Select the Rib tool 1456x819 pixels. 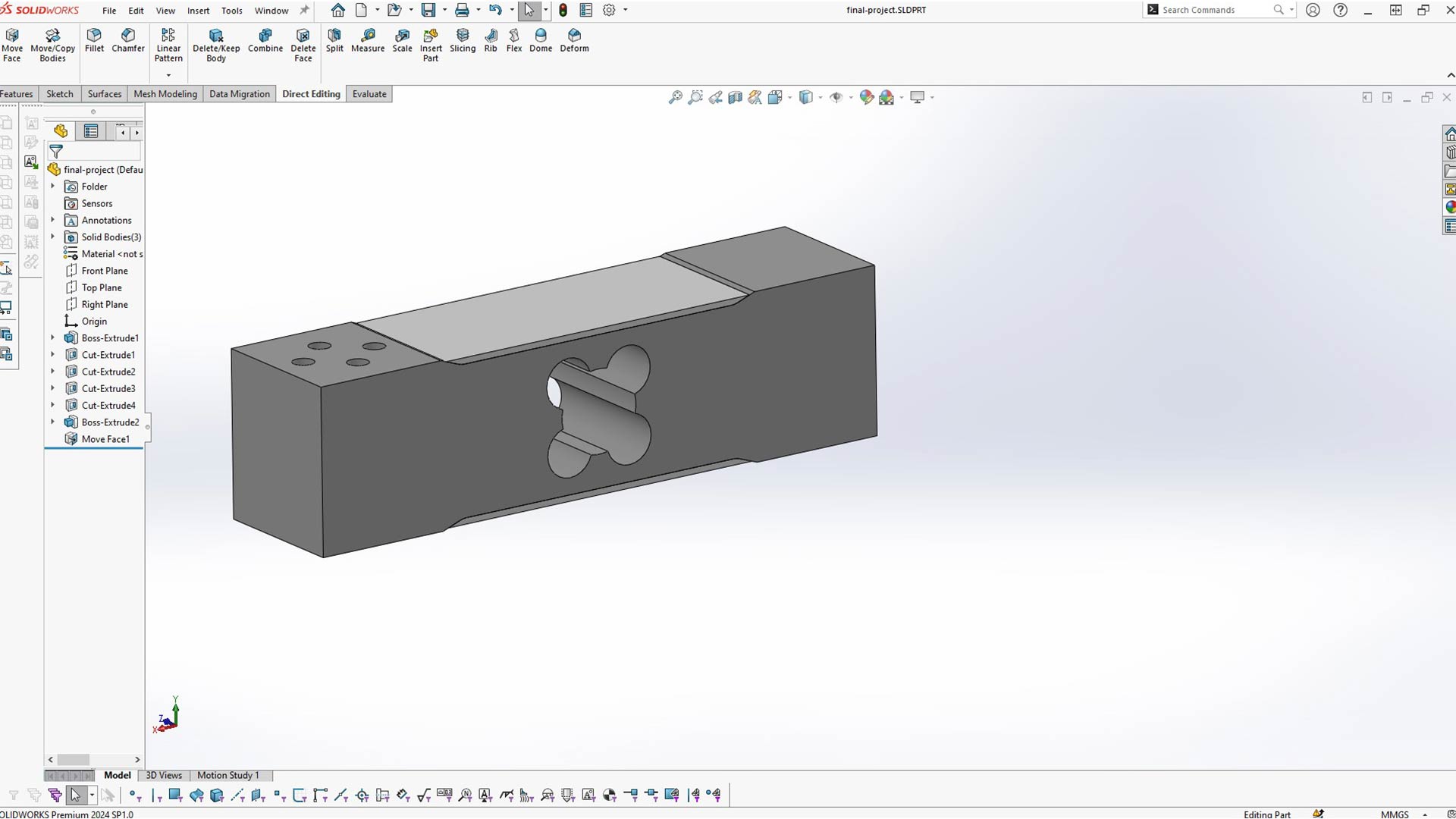point(491,41)
